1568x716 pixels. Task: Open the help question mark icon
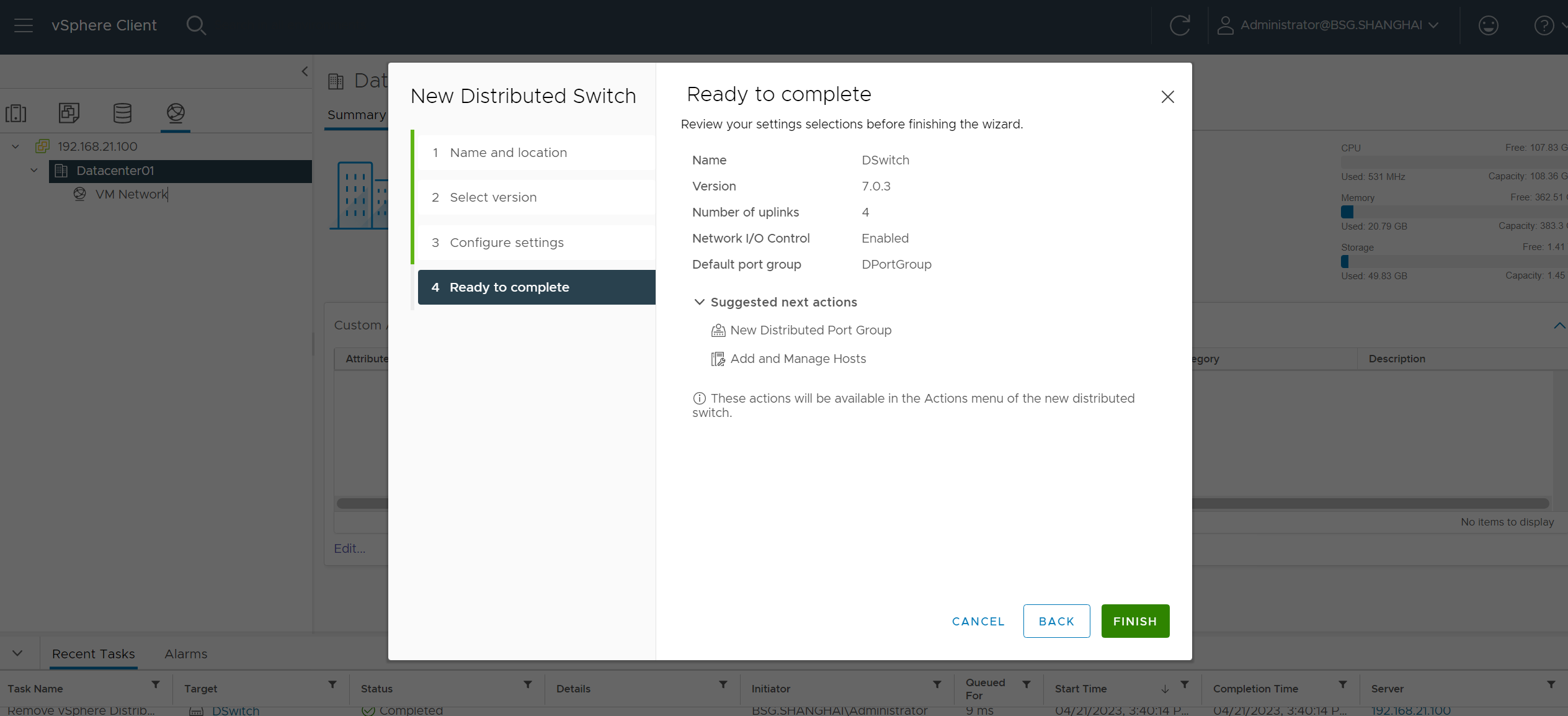click(1543, 25)
